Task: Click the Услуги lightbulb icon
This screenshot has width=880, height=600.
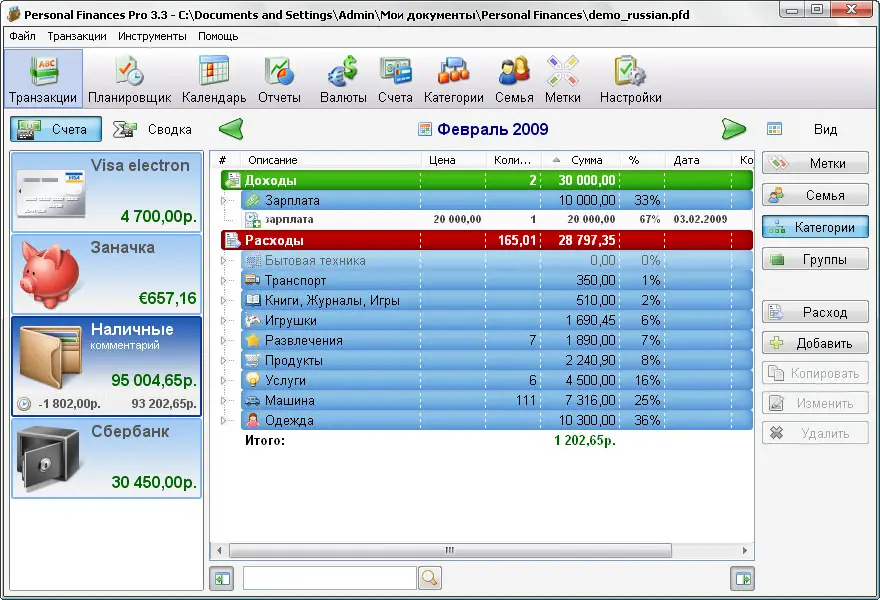Action: [x=253, y=380]
